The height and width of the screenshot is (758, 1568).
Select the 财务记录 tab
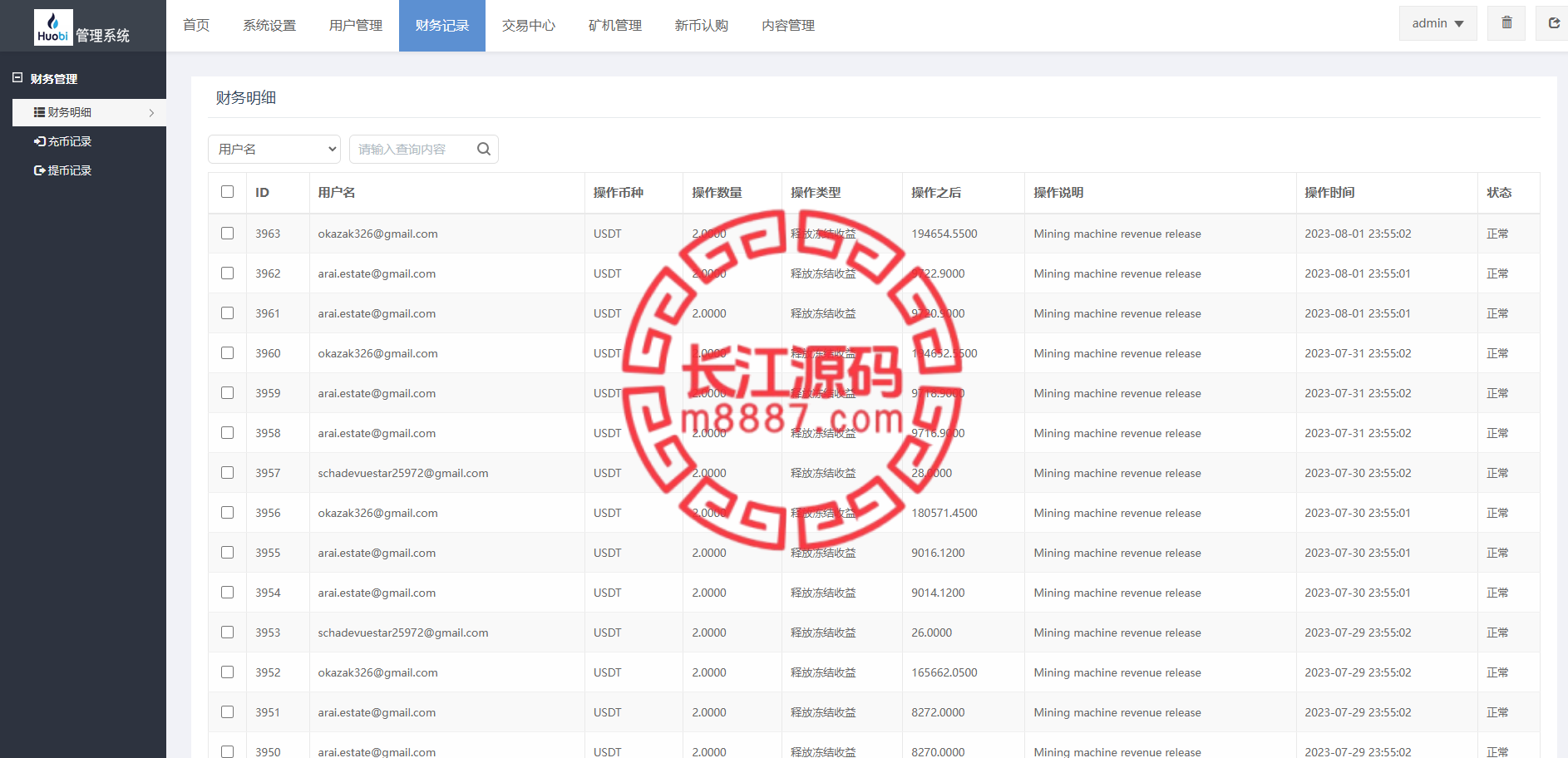coord(442,26)
